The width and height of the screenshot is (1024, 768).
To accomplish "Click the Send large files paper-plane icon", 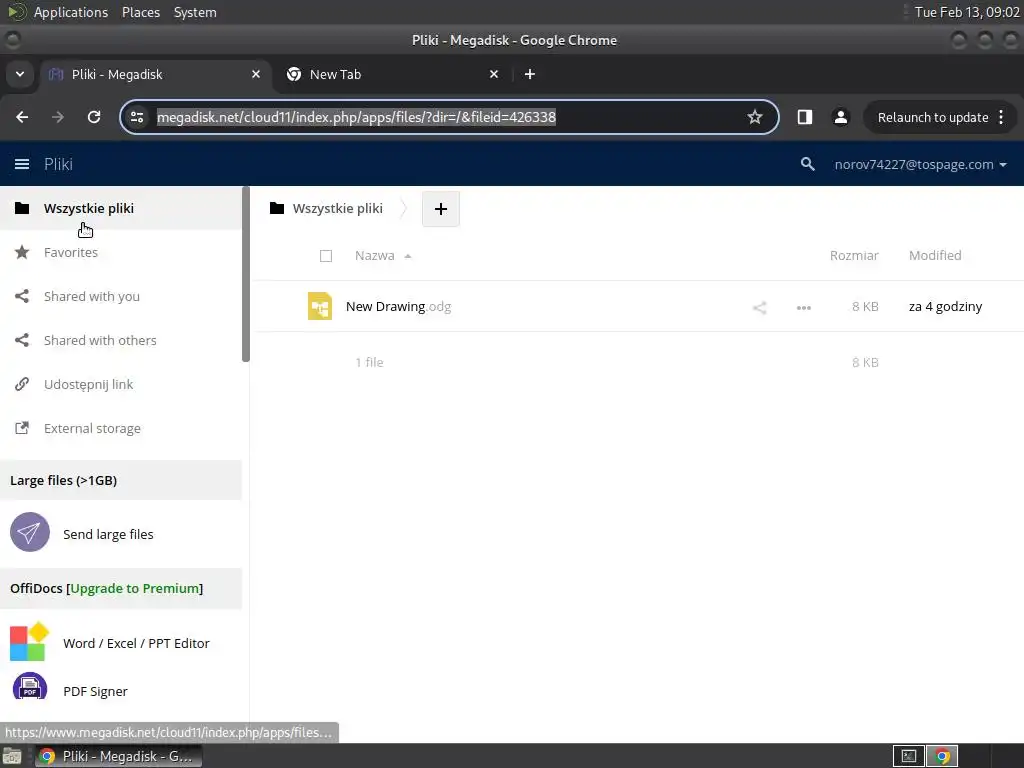I will click(x=29, y=532).
